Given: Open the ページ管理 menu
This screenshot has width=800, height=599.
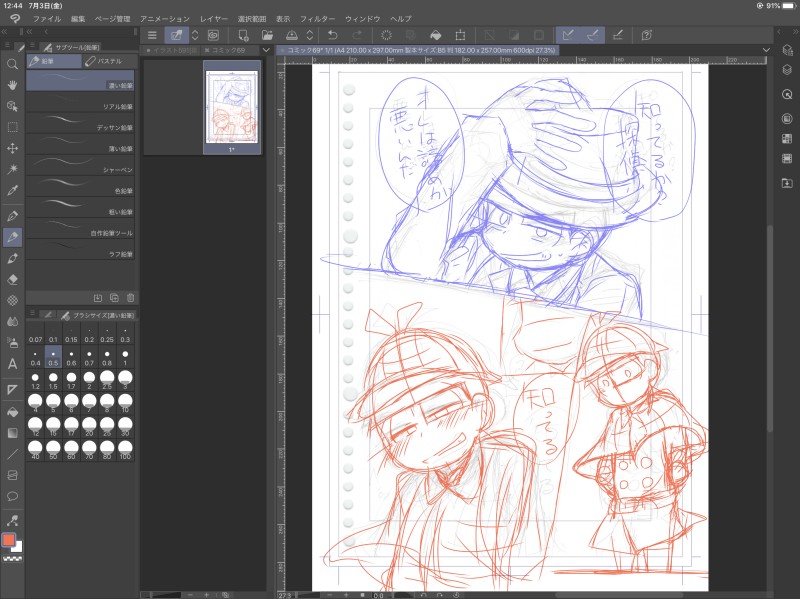Looking at the screenshot, I should (x=112, y=19).
